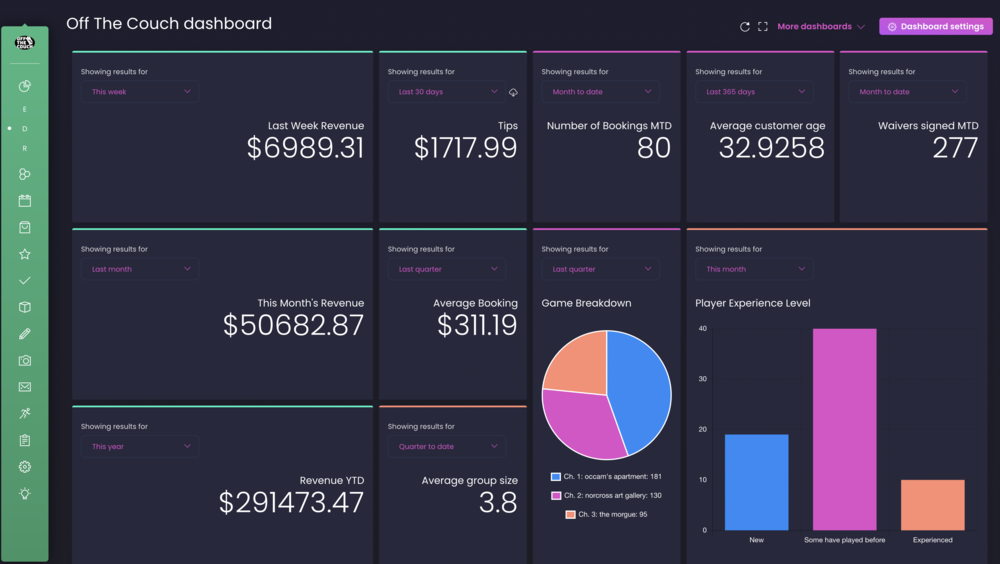The image size is (1000, 564).
Task: Open Number of Bookings 'Month to date' dropdown
Action: point(600,92)
